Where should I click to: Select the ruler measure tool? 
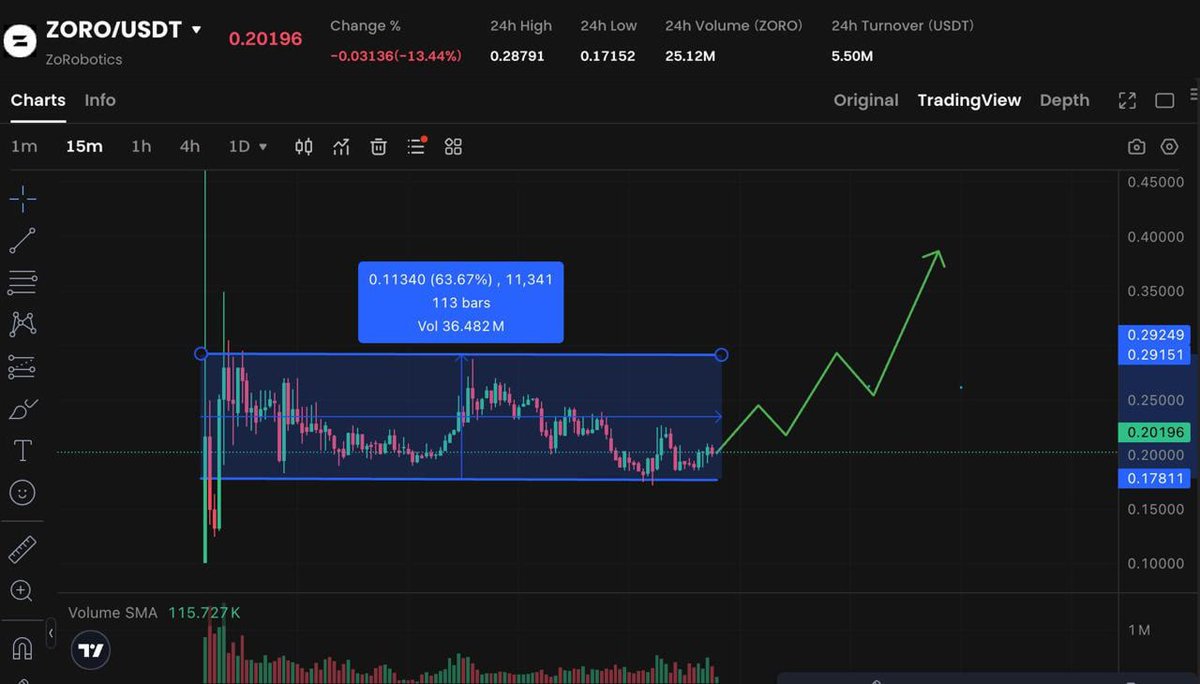tap(22, 549)
